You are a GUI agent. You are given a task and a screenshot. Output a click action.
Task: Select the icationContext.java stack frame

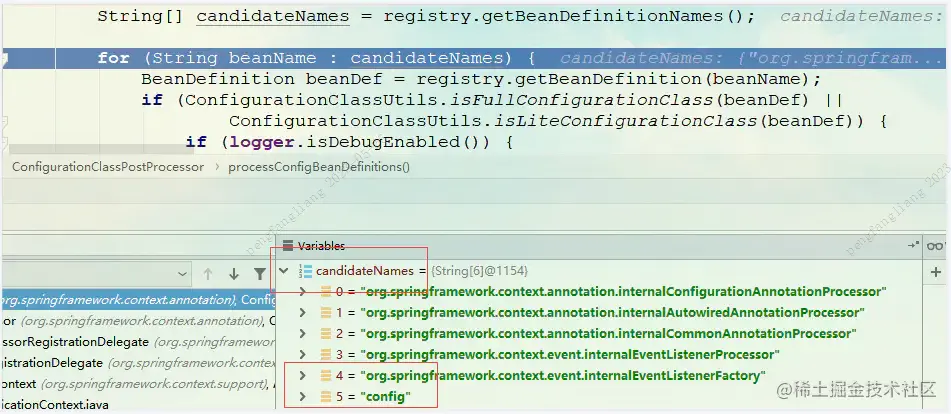pos(138,404)
